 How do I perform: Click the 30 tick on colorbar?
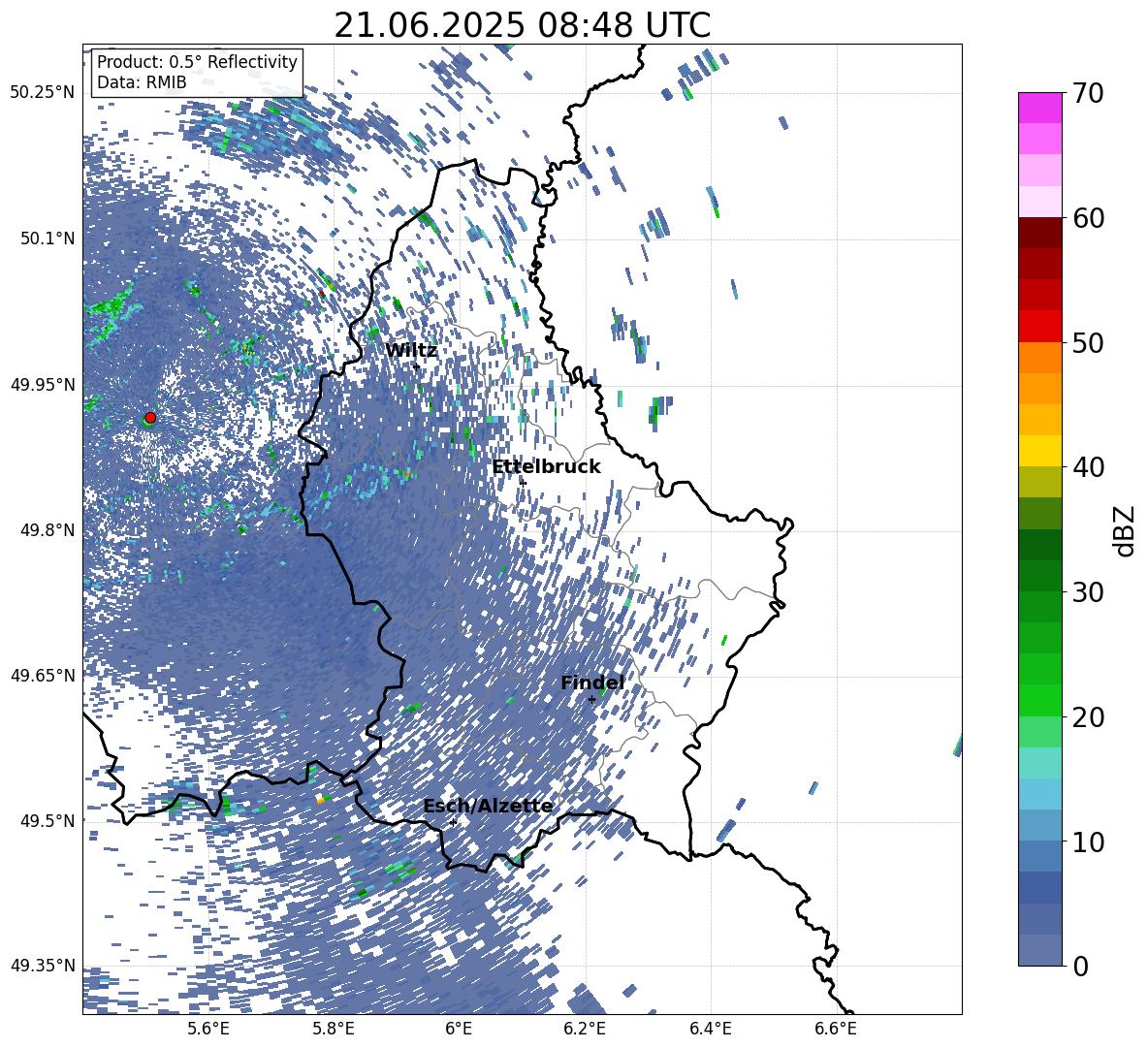tap(1089, 592)
